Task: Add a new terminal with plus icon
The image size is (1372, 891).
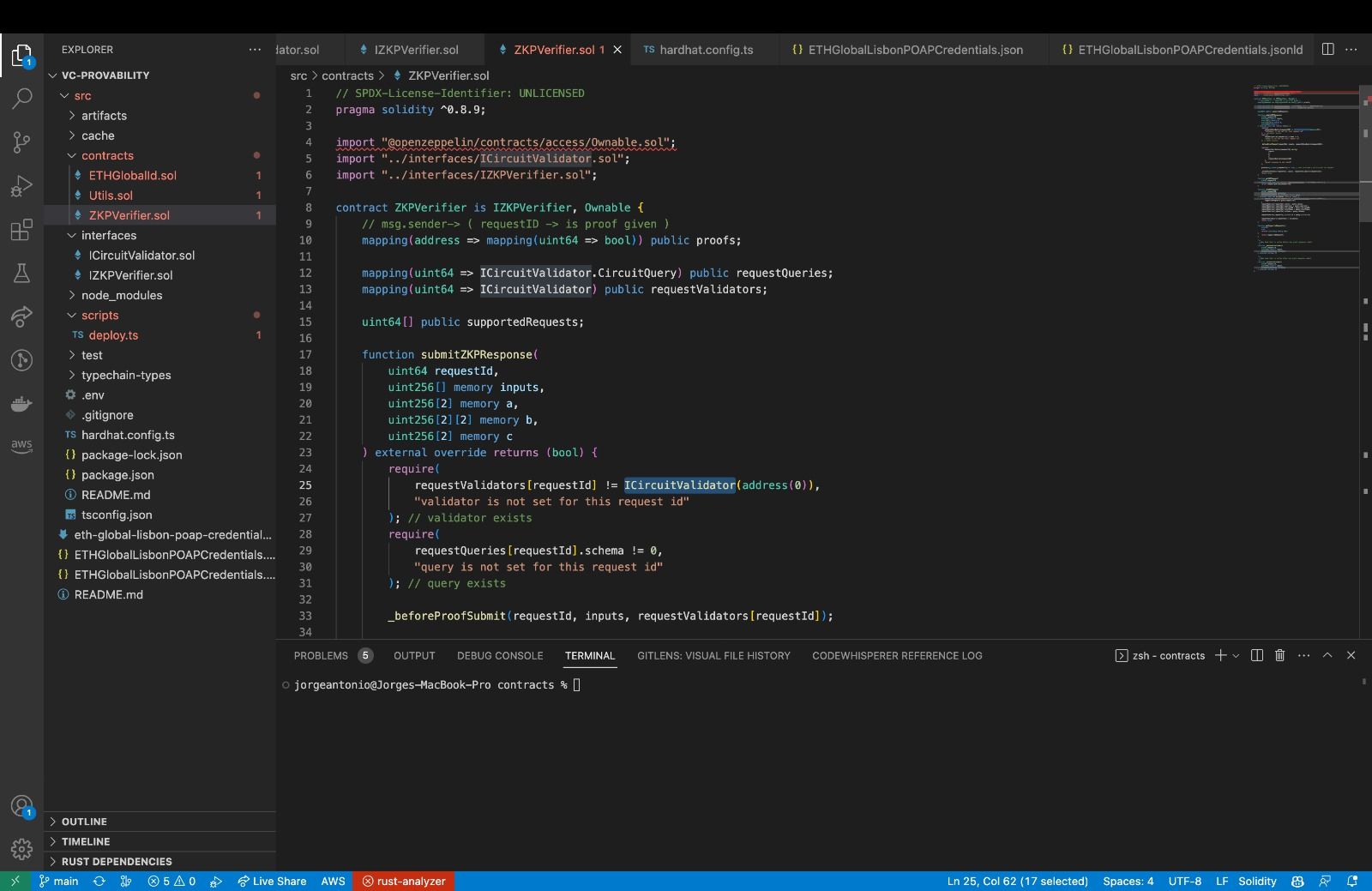Action: click(x=1220, y=655)
